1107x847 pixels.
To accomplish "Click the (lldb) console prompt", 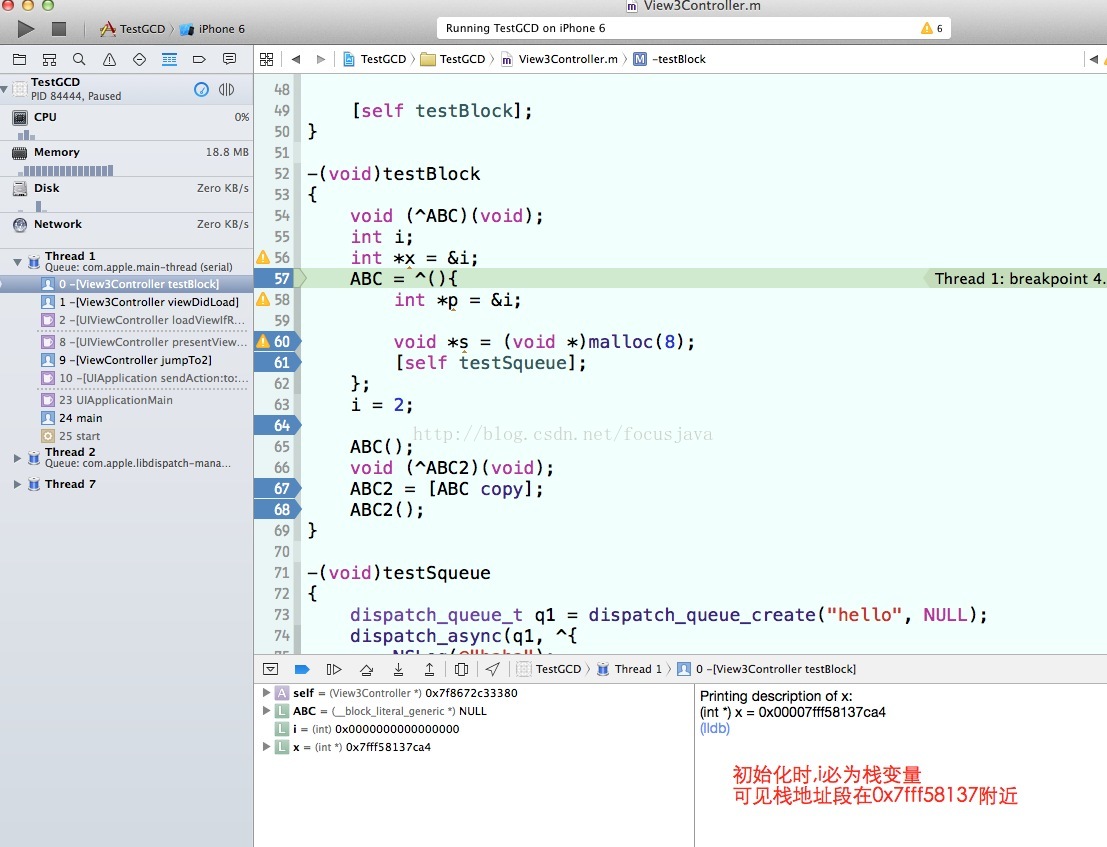I will [x=714, y=728].
